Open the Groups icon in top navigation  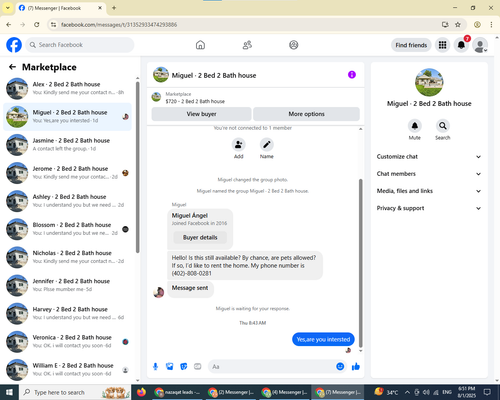294,45
